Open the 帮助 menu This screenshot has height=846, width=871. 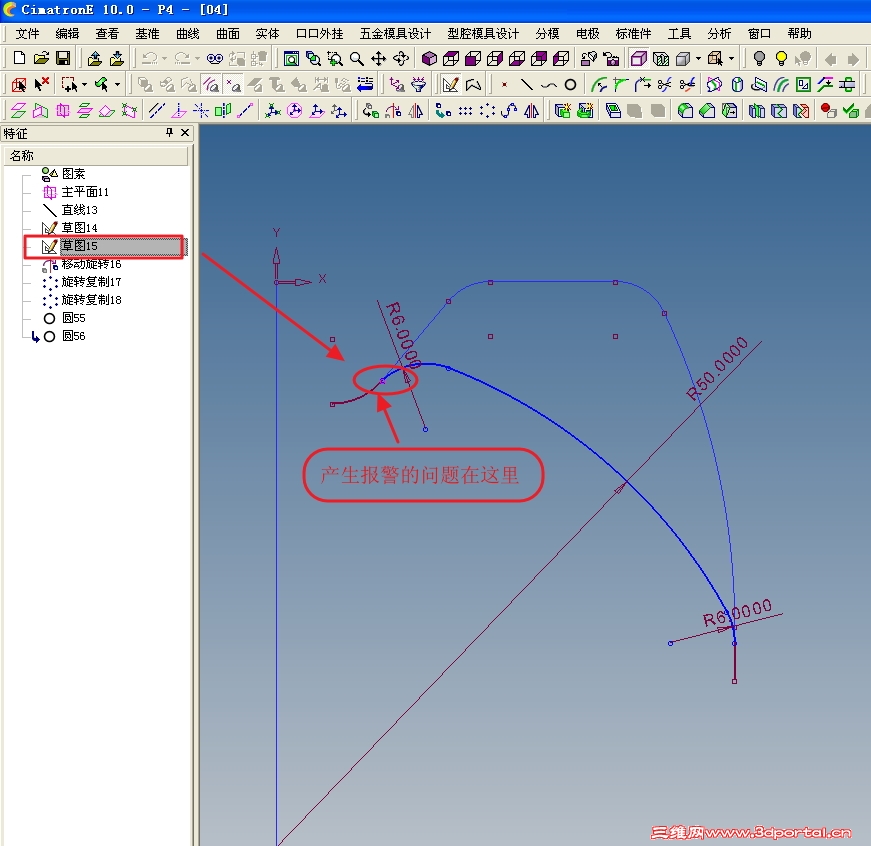coord(799,34)
